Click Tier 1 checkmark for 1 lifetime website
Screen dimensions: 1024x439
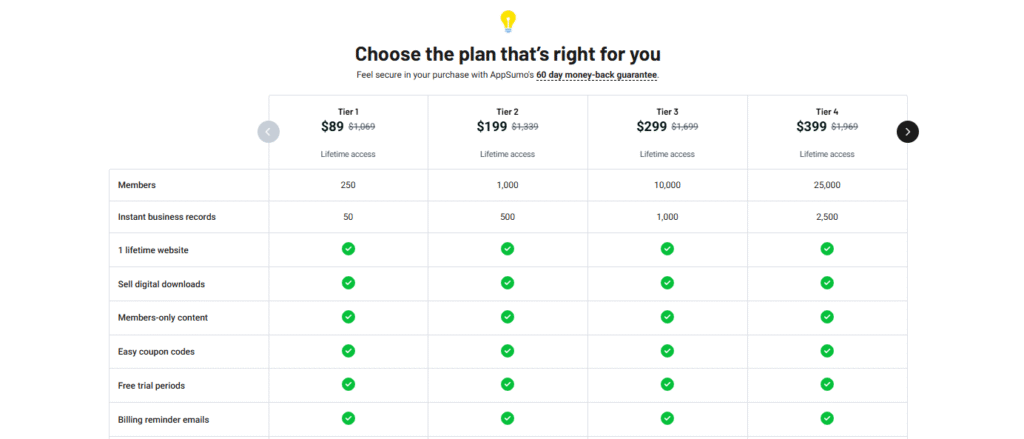pyautogui.click(x=348, y=249)
